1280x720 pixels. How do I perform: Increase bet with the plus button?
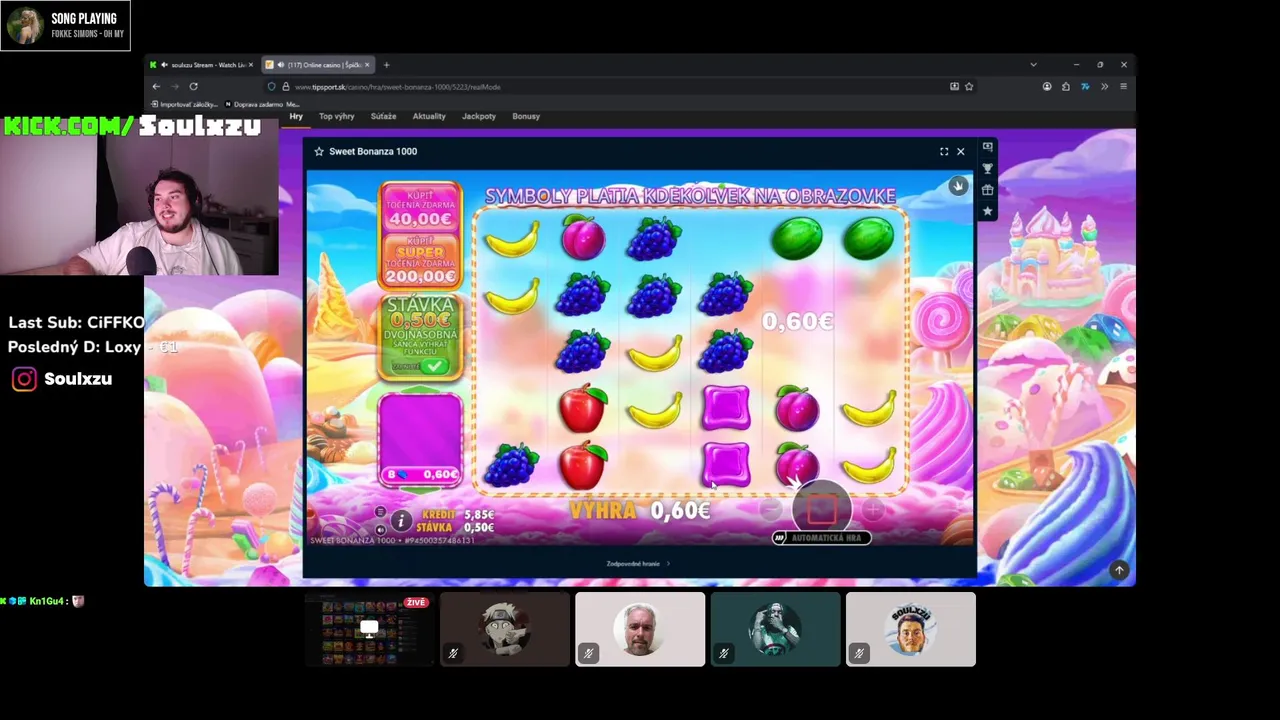[873, 511]
